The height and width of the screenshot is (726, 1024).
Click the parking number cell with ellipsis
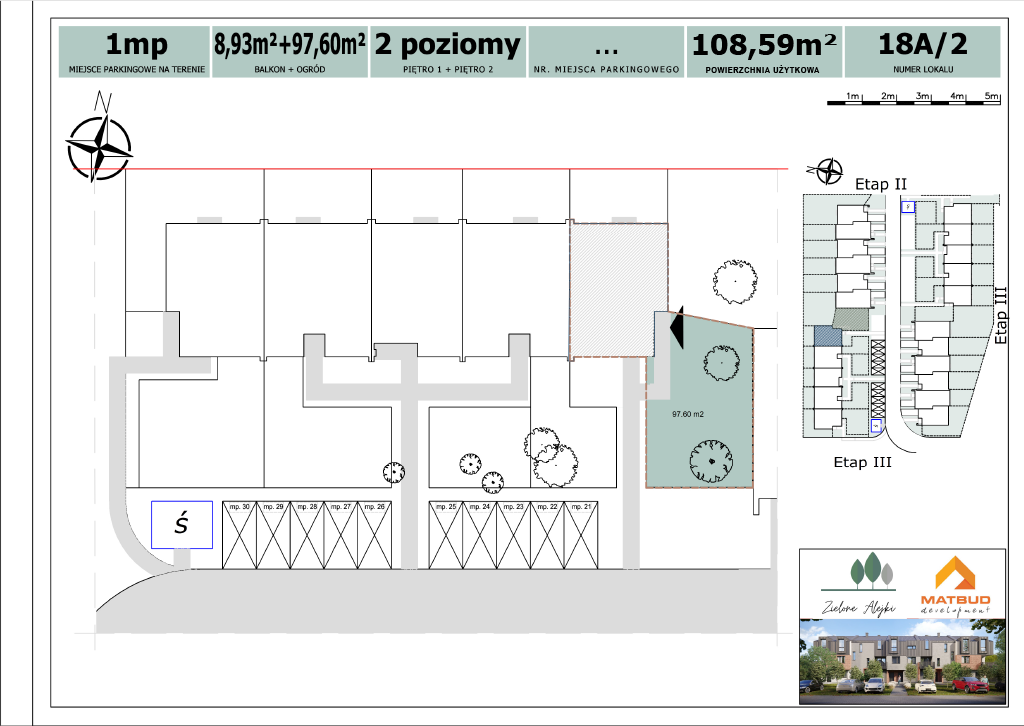pyautogui.click(x=605, y=52)
